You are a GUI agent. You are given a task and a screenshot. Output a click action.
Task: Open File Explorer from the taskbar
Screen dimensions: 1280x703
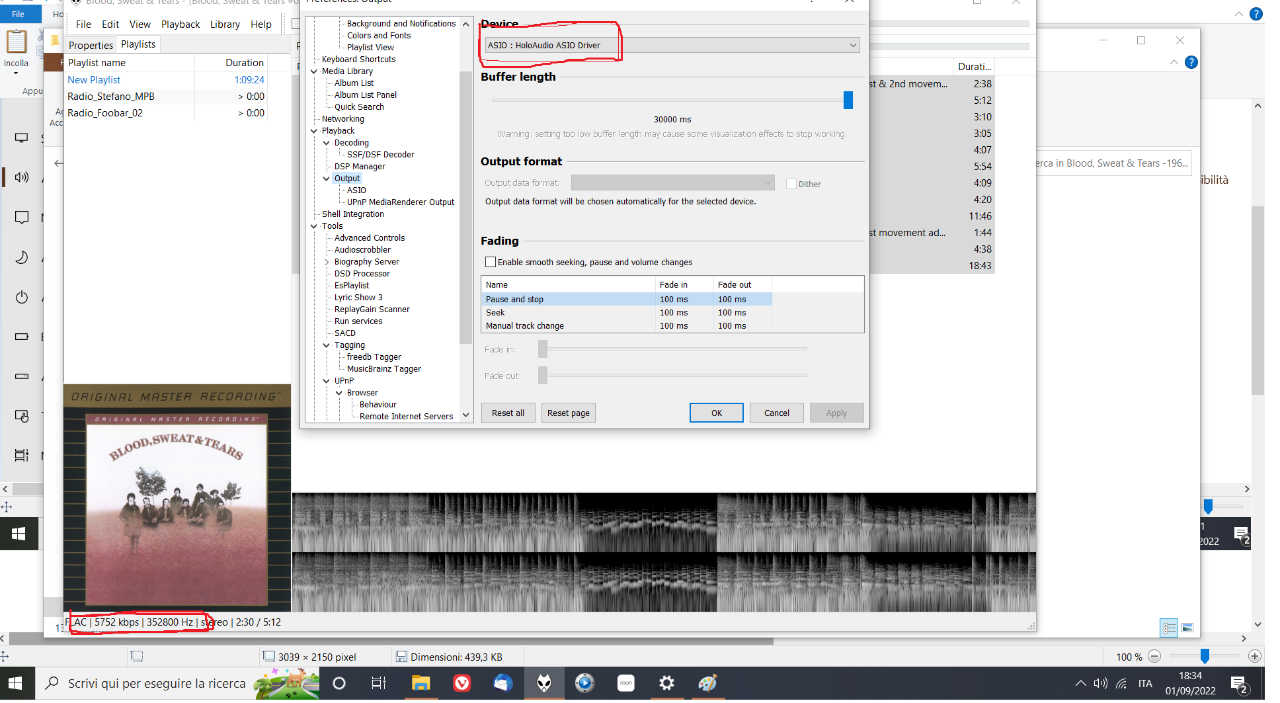click(x=421, y=683)
